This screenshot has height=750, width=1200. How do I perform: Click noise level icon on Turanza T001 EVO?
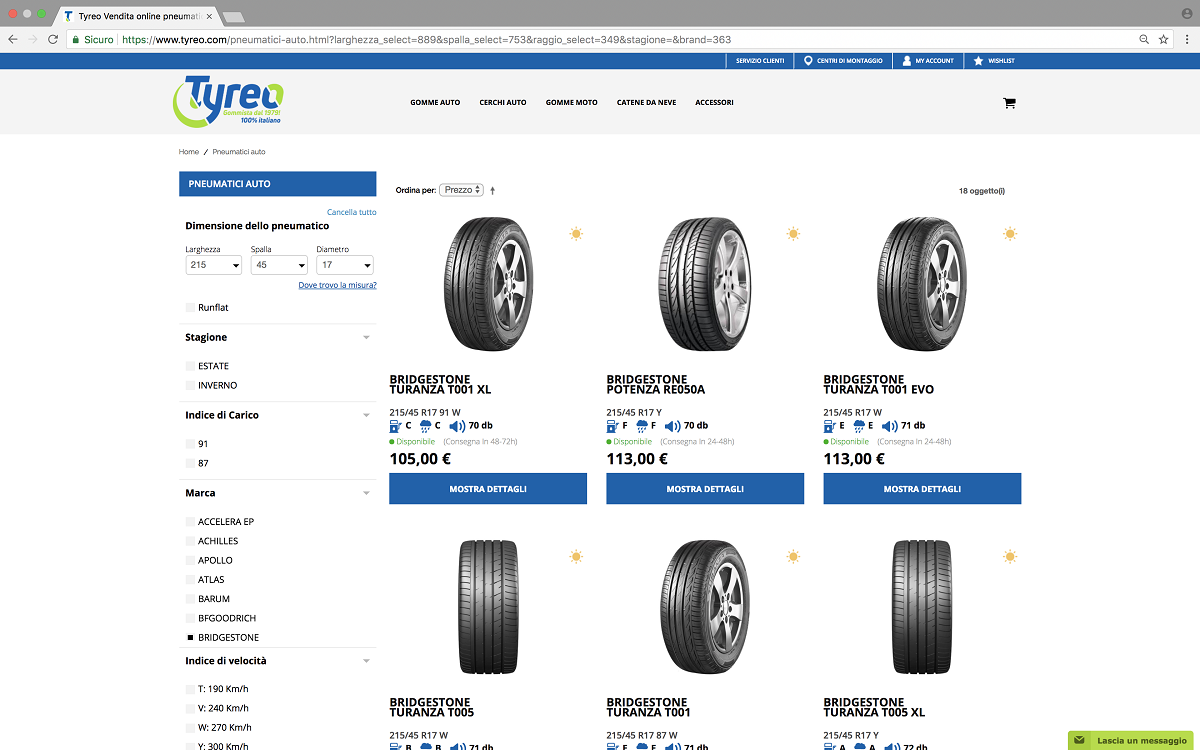coord(890,426)
